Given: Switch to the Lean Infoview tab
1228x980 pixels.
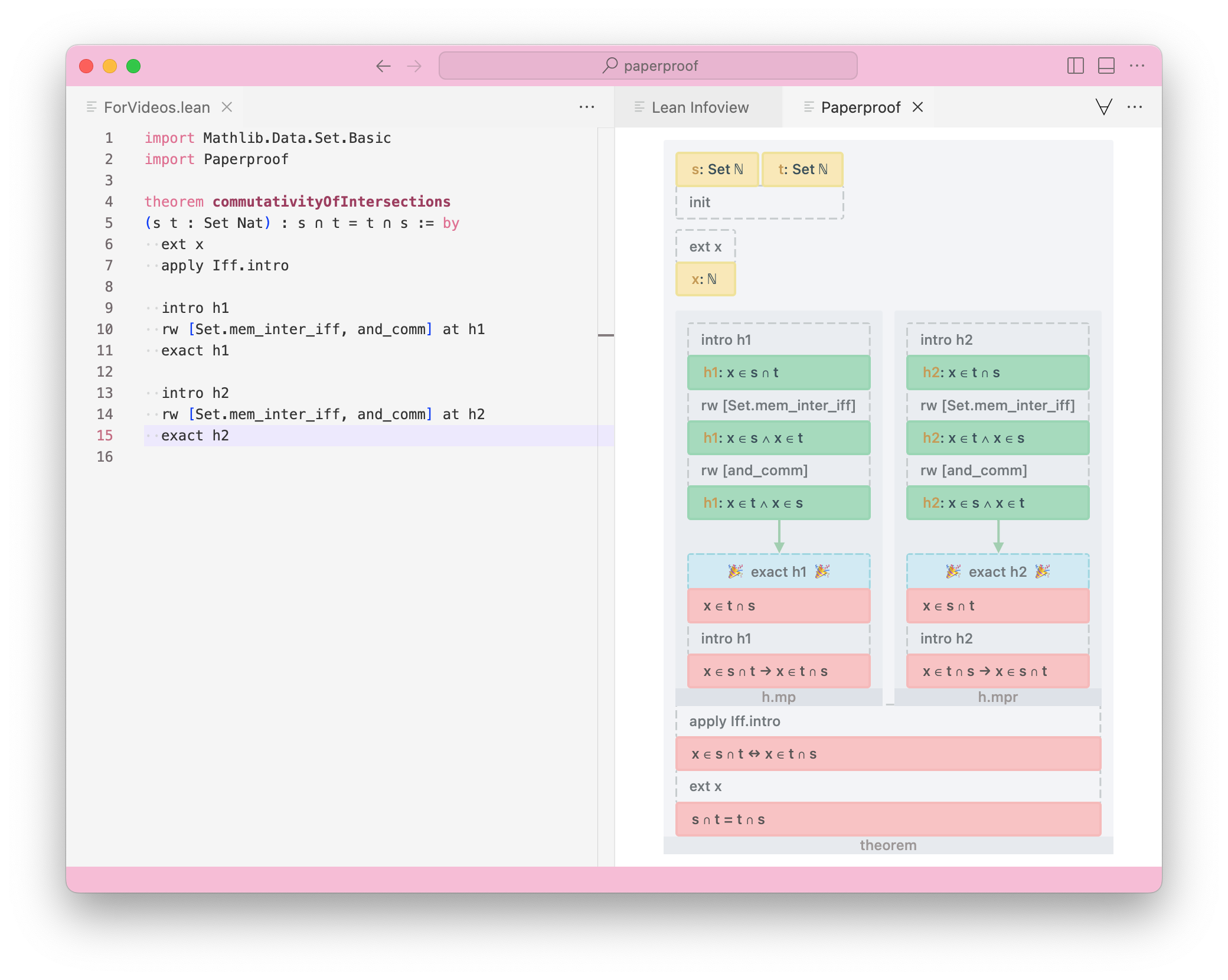Looking at the screenshot, I should (700, 107).
